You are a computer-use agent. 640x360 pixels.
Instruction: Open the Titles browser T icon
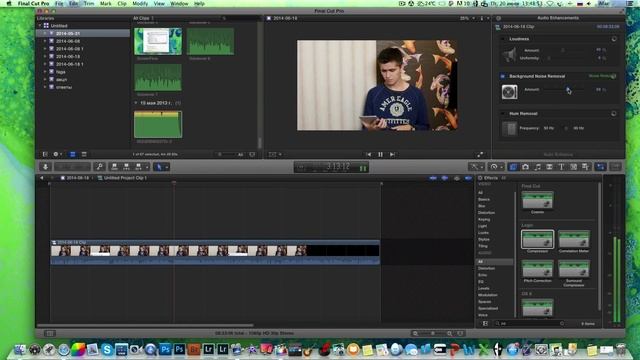point(561,167)
